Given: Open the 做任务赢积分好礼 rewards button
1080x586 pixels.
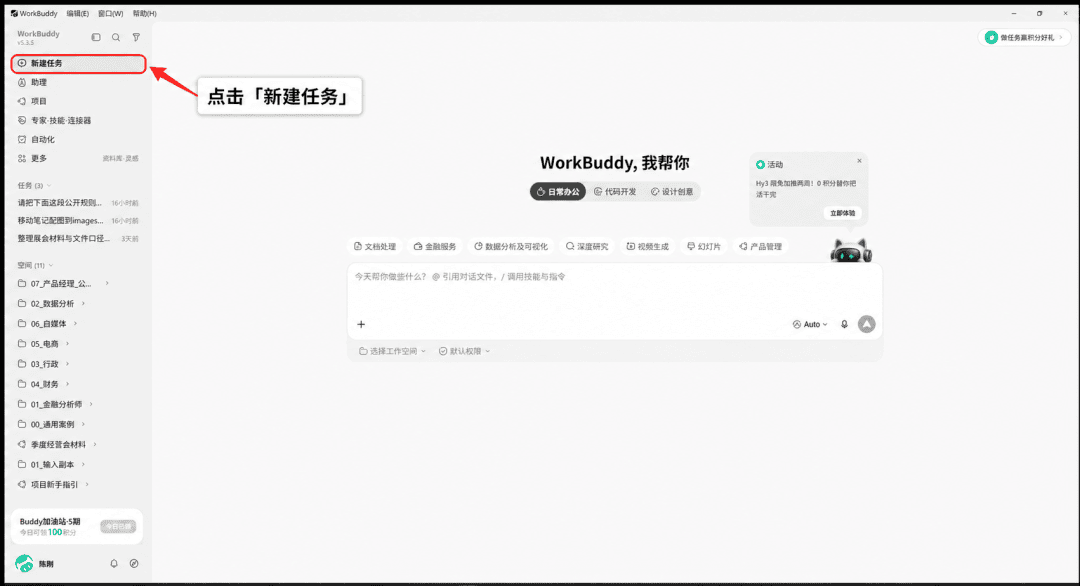Looking at the screenshot, I should [x=1024, y=38].
